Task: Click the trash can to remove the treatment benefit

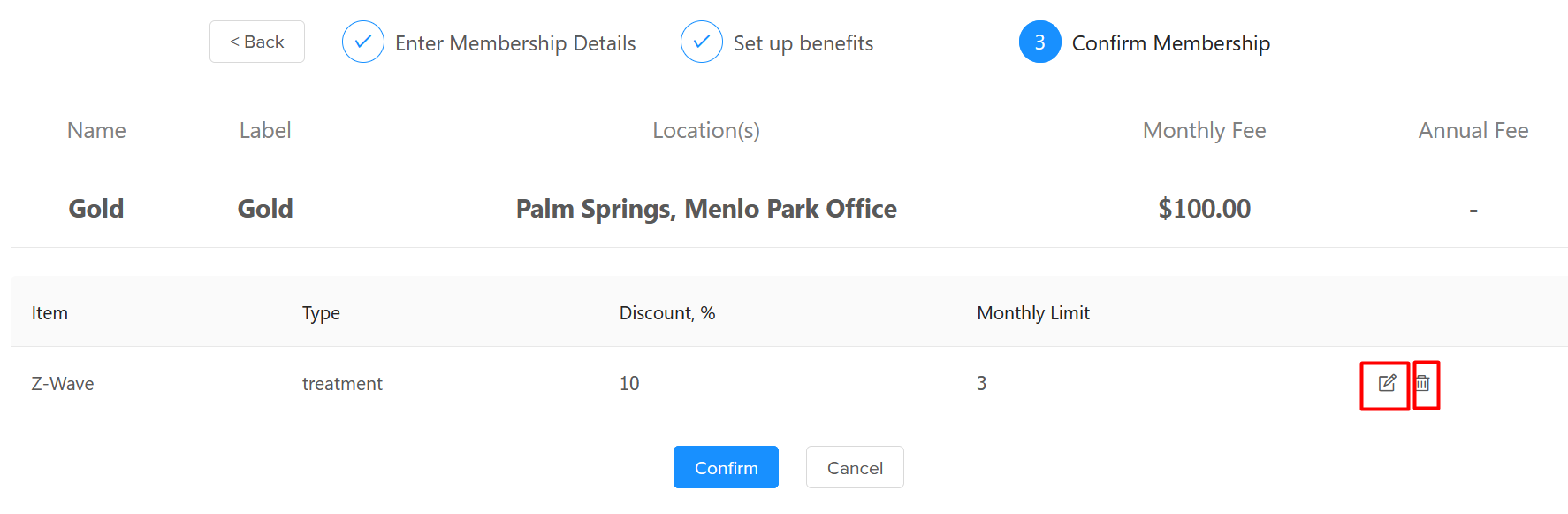Action: pos(1425,383)
